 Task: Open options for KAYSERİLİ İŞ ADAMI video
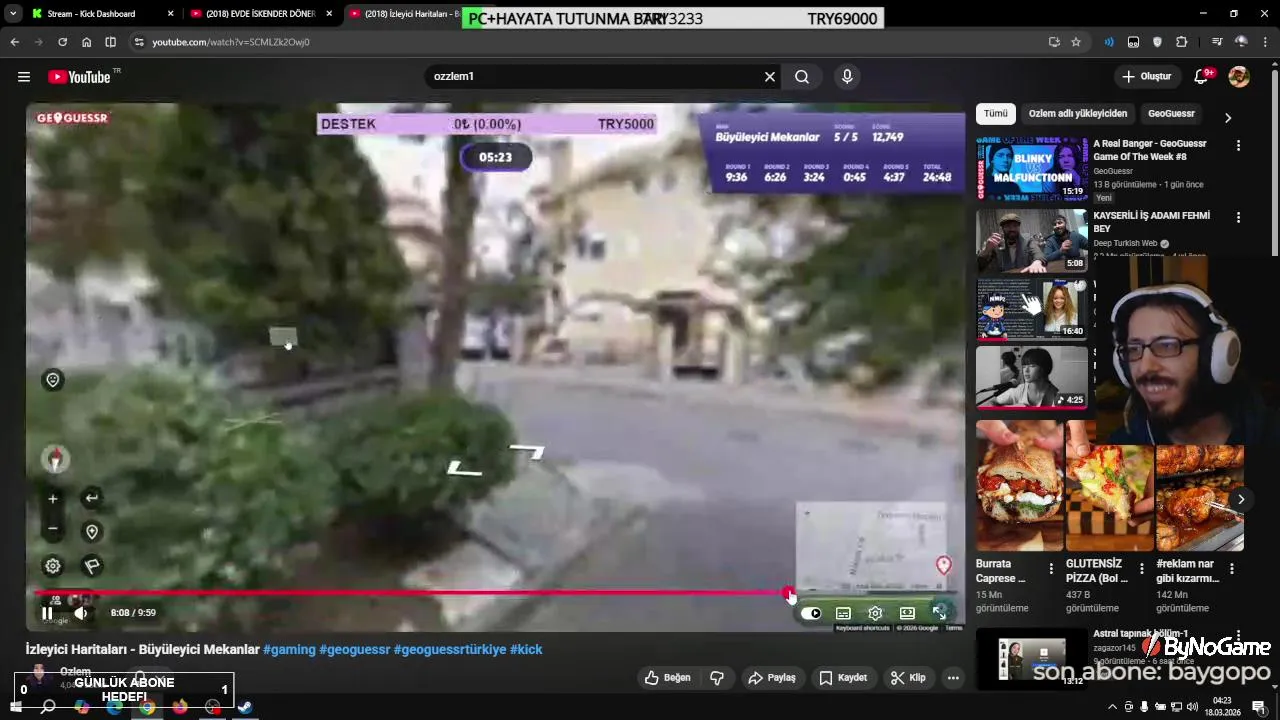click(x=1238, y=218)
